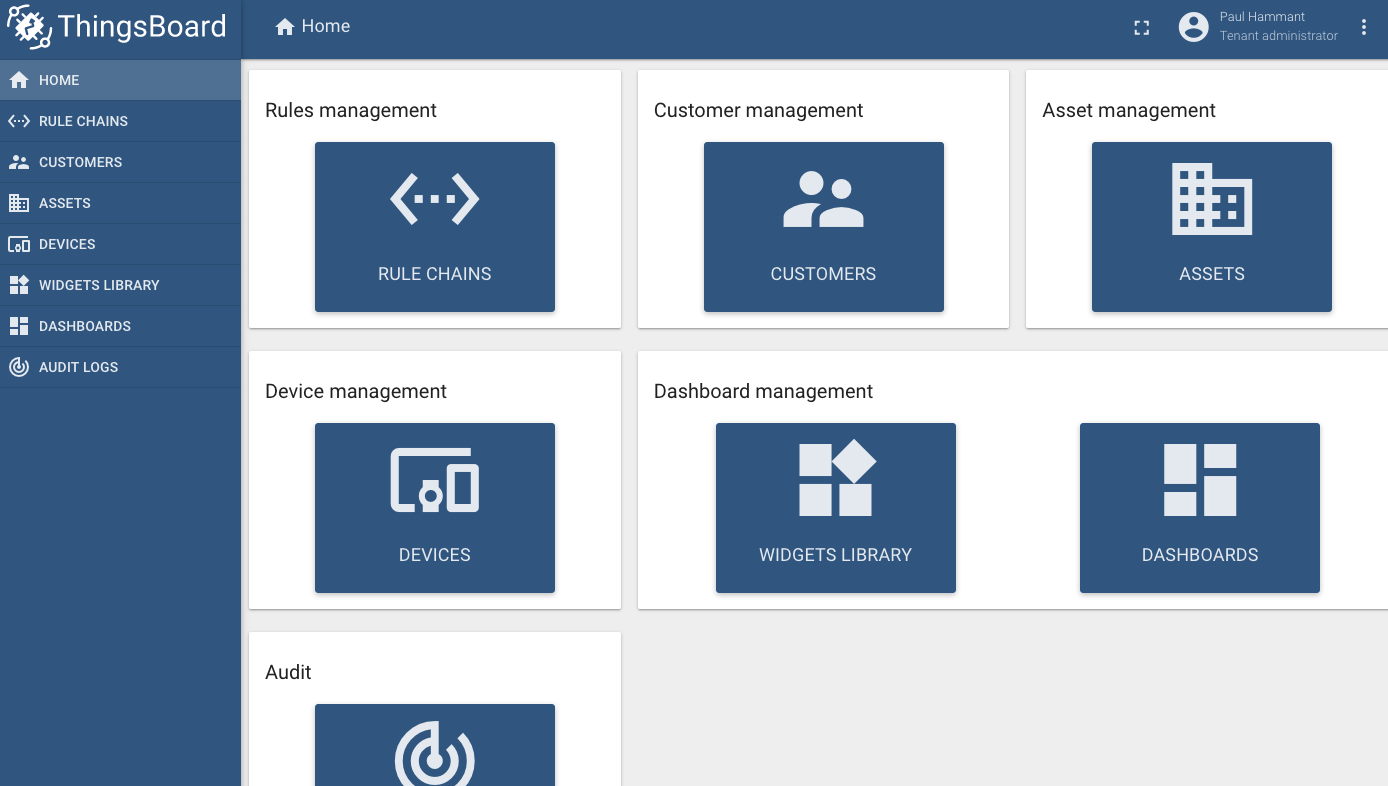The width and height of the screenshot is (1388, 786).
Task: Click the Tenant administrator role text
Action: tap(1278, 36)
